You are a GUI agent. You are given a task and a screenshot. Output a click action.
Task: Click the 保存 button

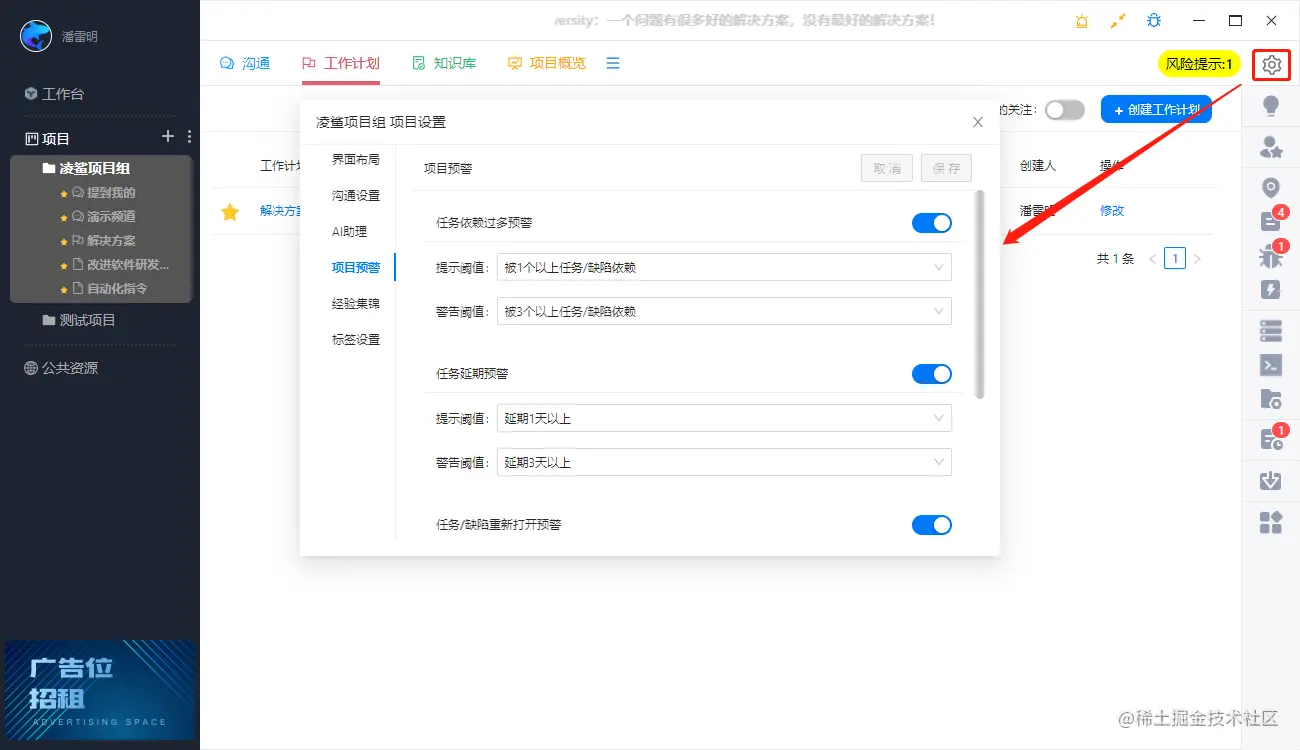click(x=946, y=168)
